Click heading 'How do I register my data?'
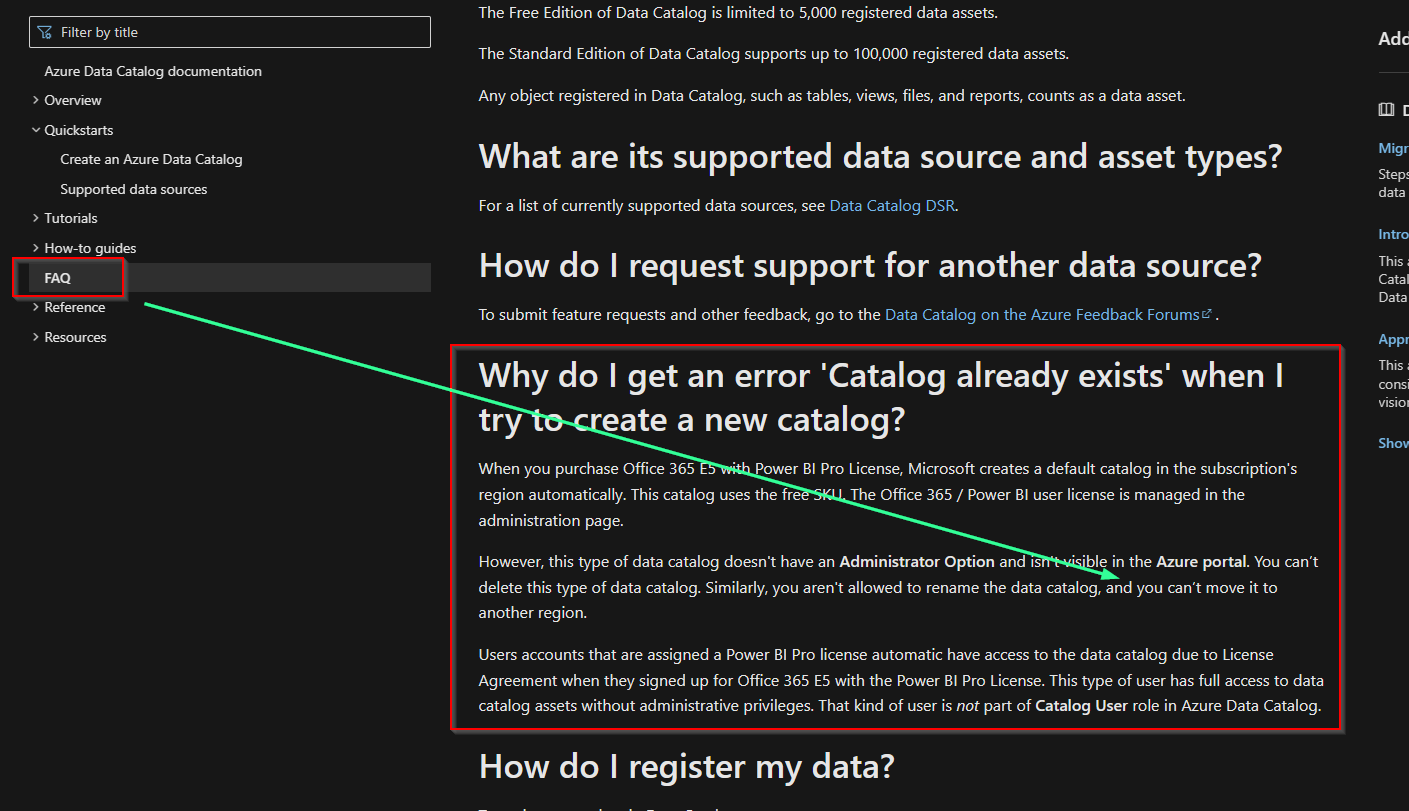This screenshot has height=811, width=1409. click(x=686, y=766)
